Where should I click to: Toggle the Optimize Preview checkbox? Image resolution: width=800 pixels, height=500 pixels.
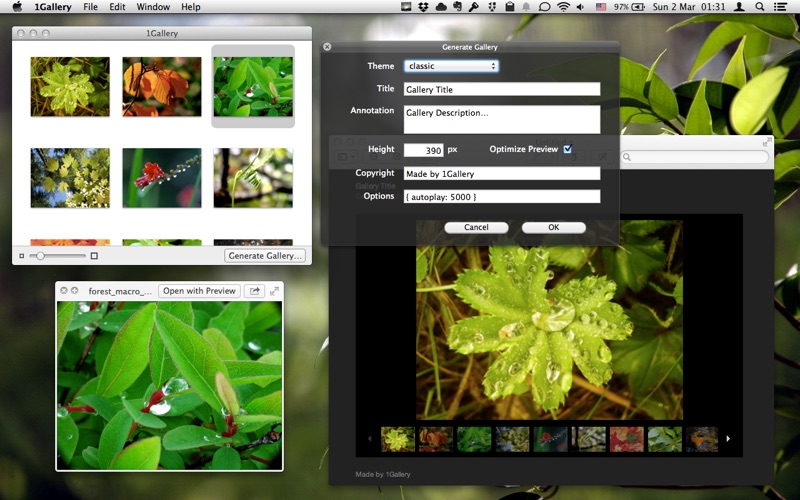pyautogui.click(x=568, y=149)
